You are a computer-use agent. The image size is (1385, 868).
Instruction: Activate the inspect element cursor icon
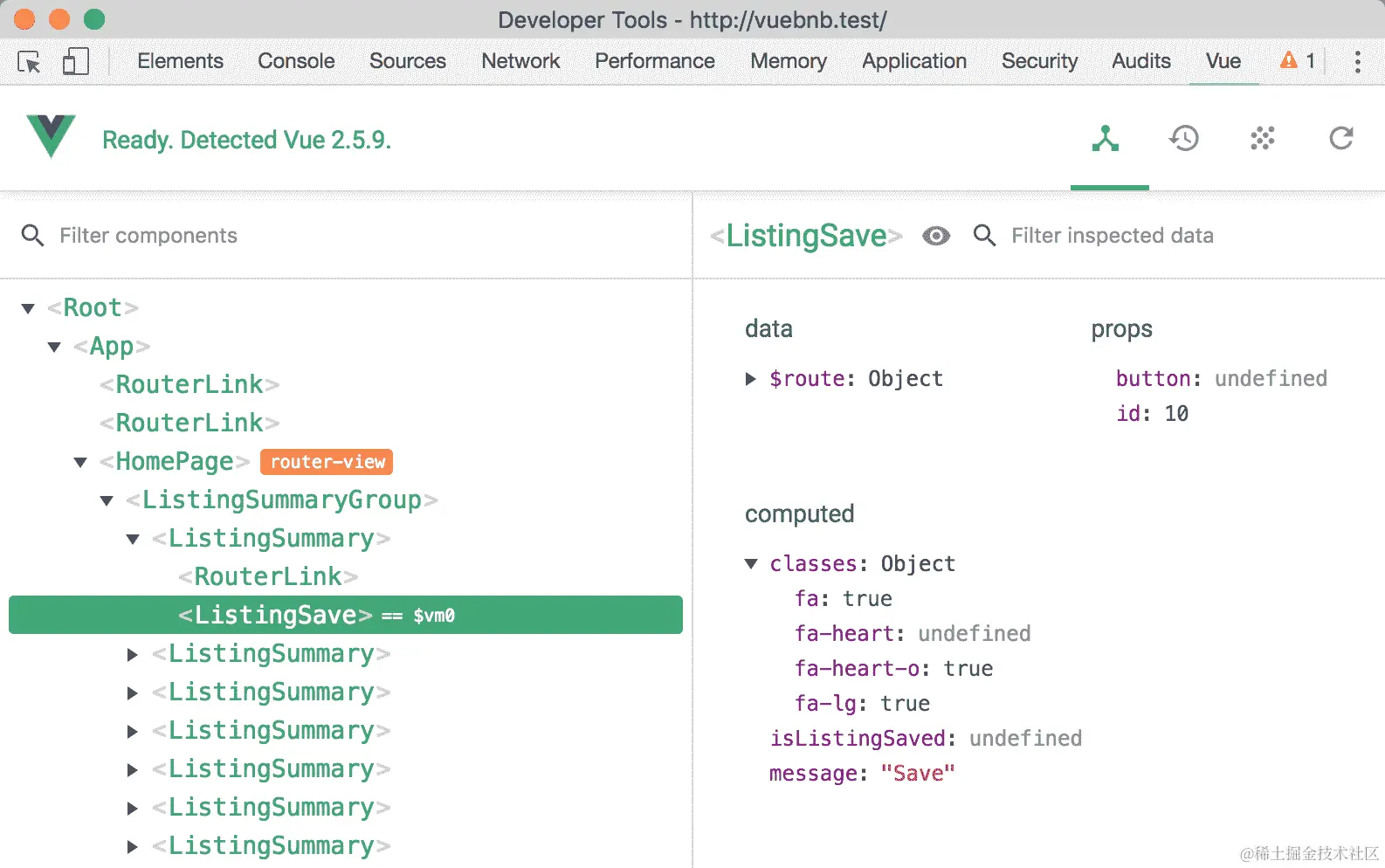29,62
